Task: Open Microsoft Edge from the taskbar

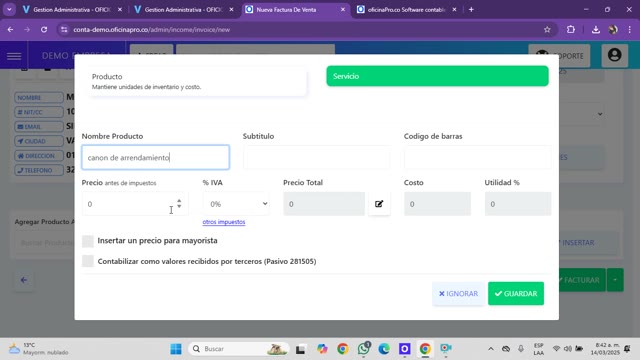Action: point(384,349)
